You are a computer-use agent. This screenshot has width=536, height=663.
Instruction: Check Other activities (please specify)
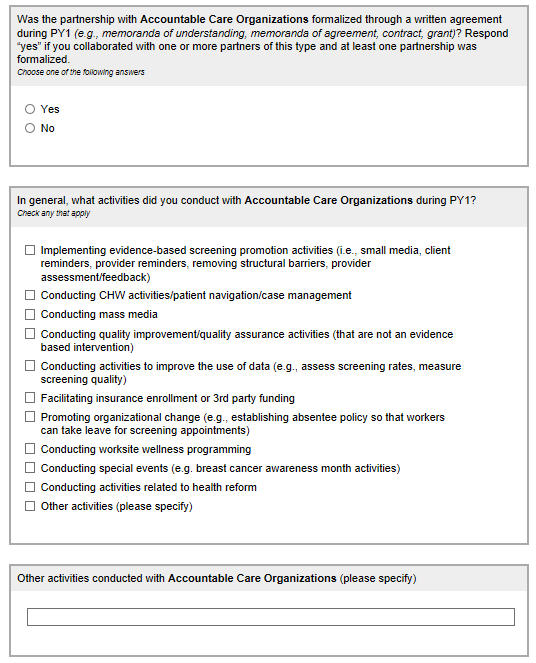tap(30, 506)
